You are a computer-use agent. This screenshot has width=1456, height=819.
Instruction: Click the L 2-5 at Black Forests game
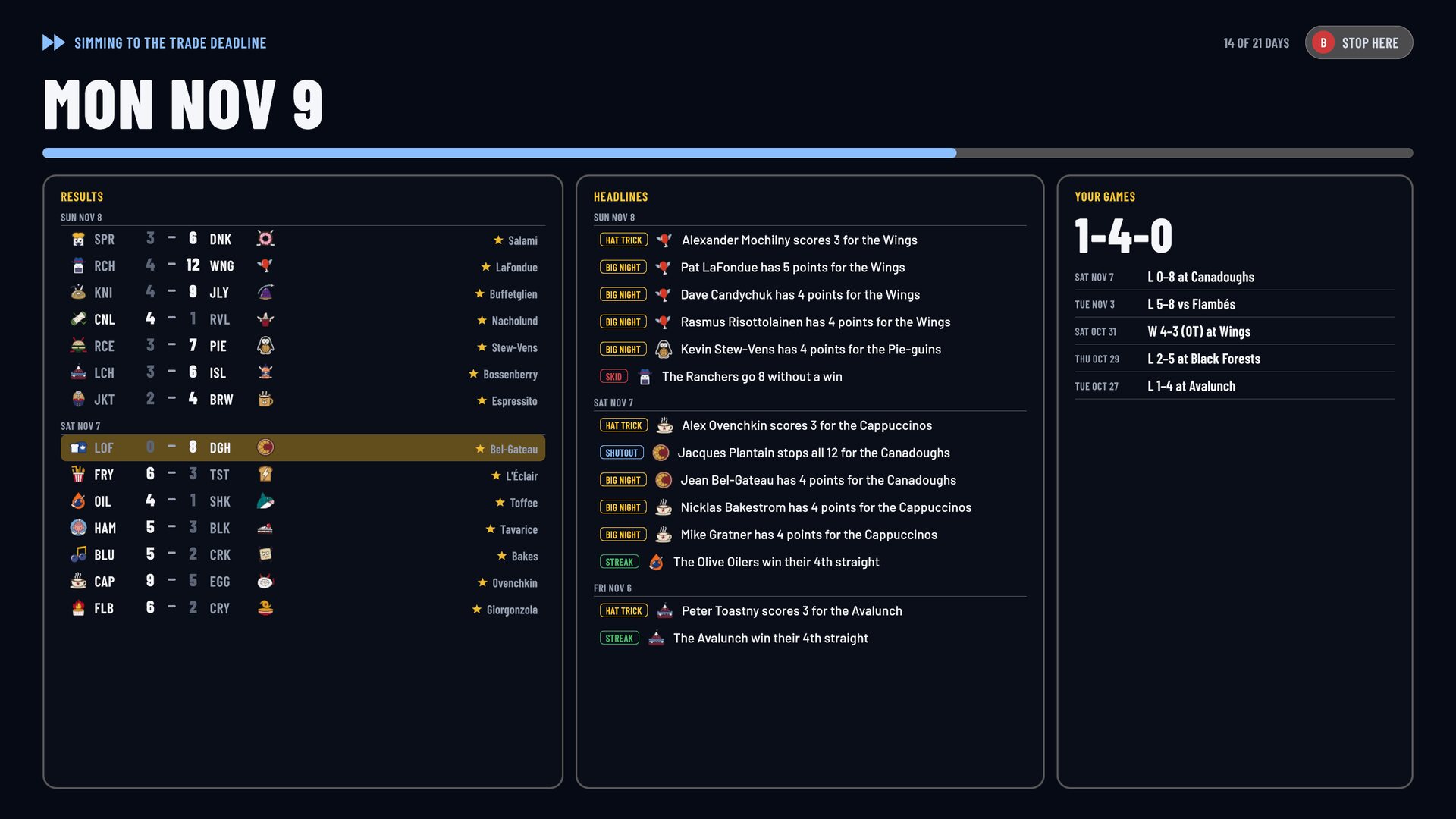click(1234, 359)
